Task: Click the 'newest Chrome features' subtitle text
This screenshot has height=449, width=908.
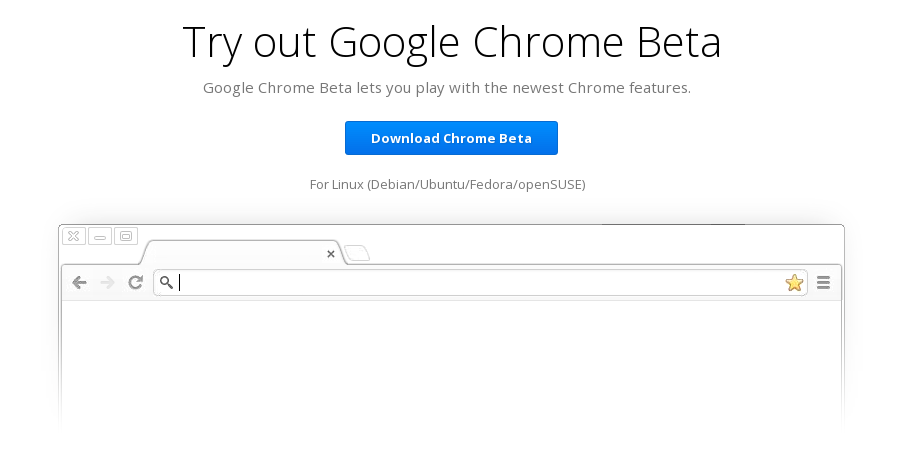Action: click(x=601, y=88)
